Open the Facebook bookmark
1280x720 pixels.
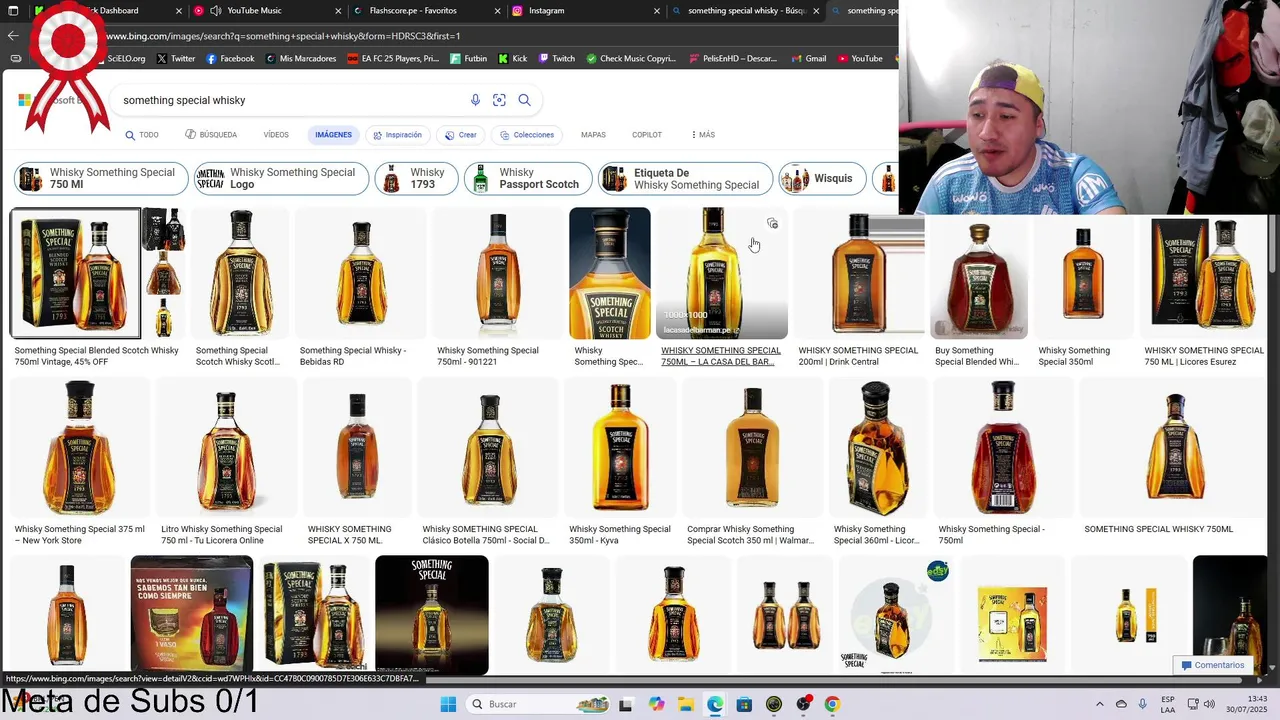(x=229, y=58)
